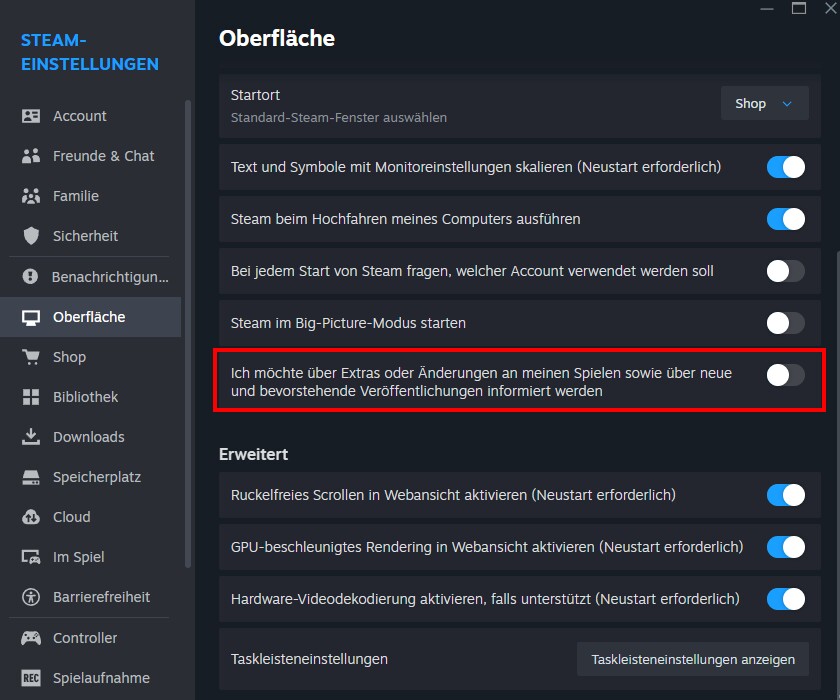Select the Oberfläche sidebar entry

click(x=89, y=317)
